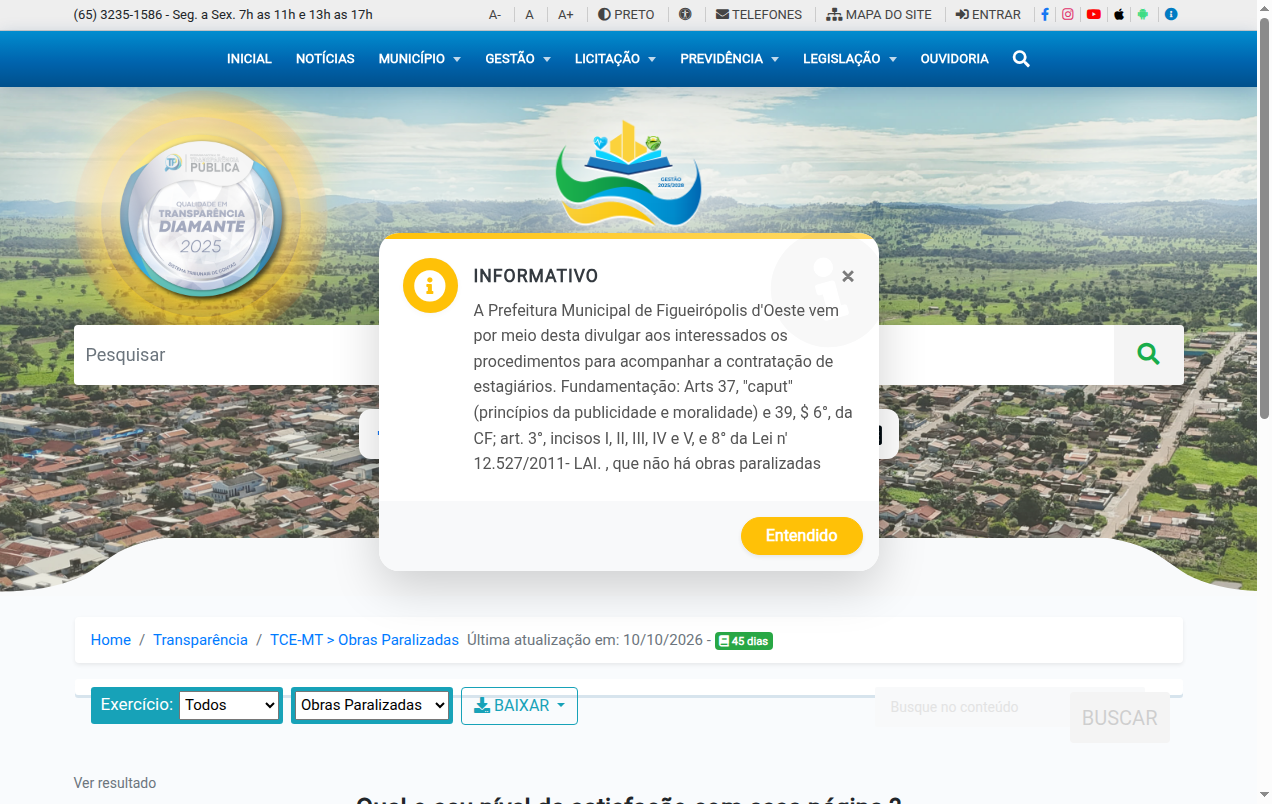Open the accessibility icon in top bar
The width and height of the screenshot is (1272, 804).
pos(685,15)
